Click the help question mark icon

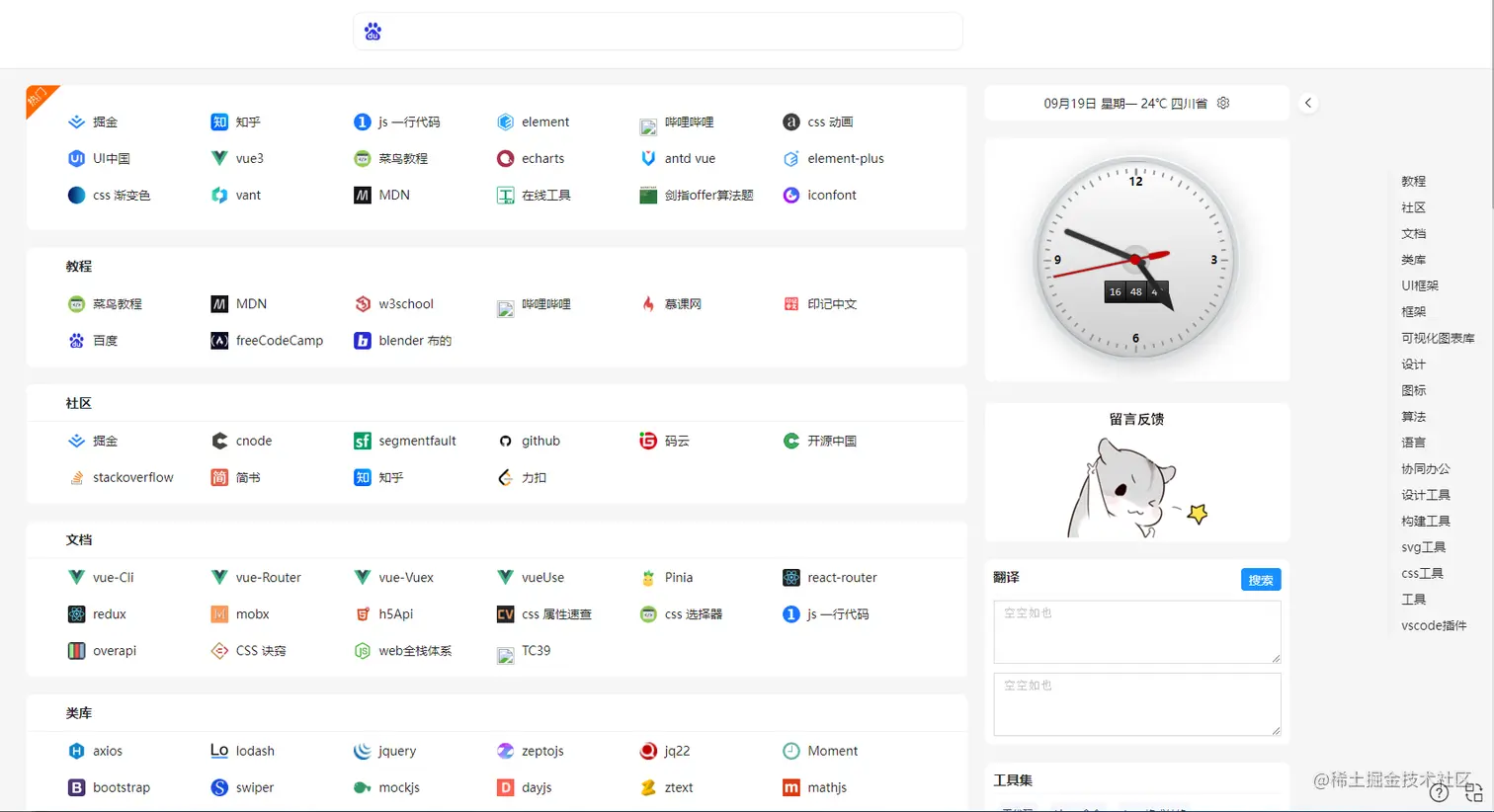click(1439, 792)
